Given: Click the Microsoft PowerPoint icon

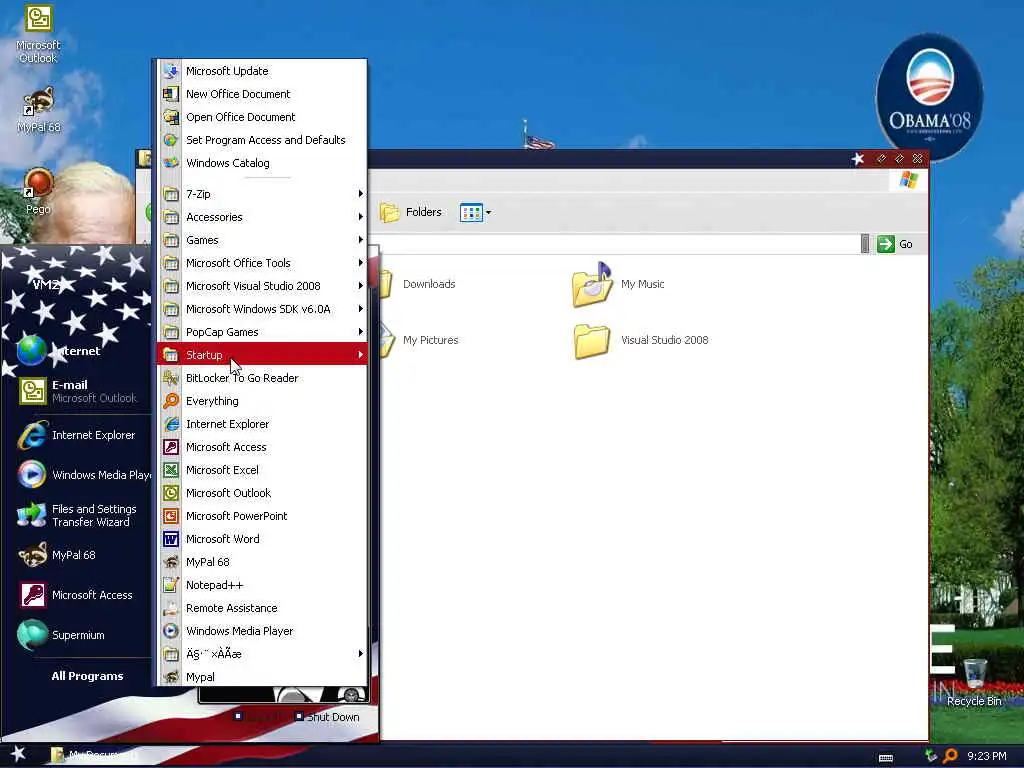Looking at the screenshot, I should coord(171,516).
